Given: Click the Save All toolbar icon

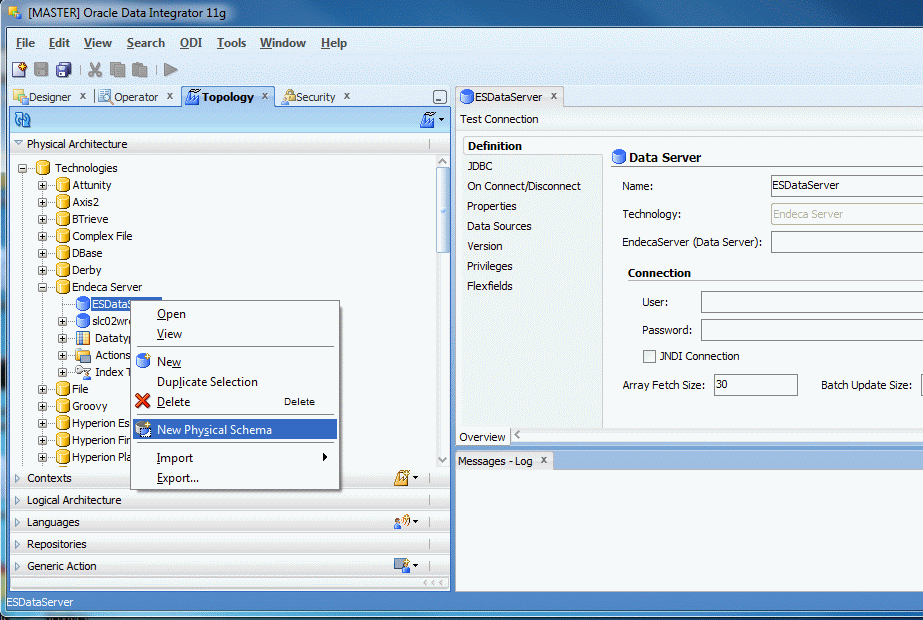Looking at the screenshot, I should [62, 68].
